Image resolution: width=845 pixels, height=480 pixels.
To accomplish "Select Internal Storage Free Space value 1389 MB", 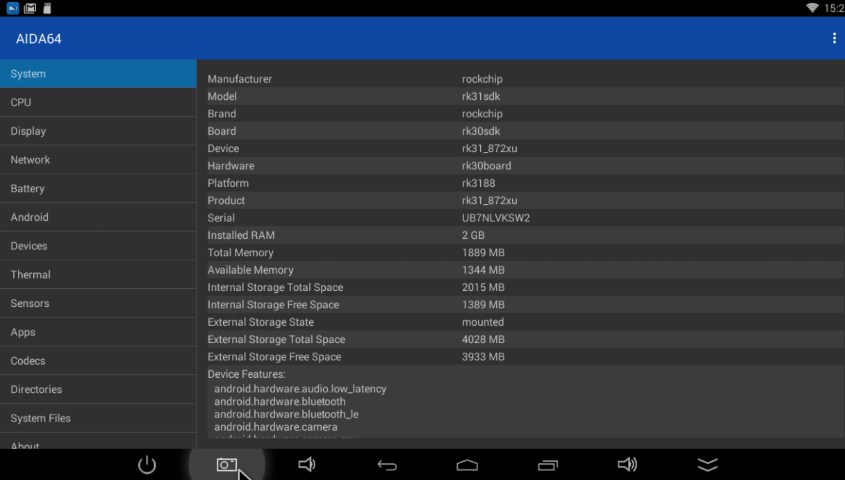I will [483, 304].
